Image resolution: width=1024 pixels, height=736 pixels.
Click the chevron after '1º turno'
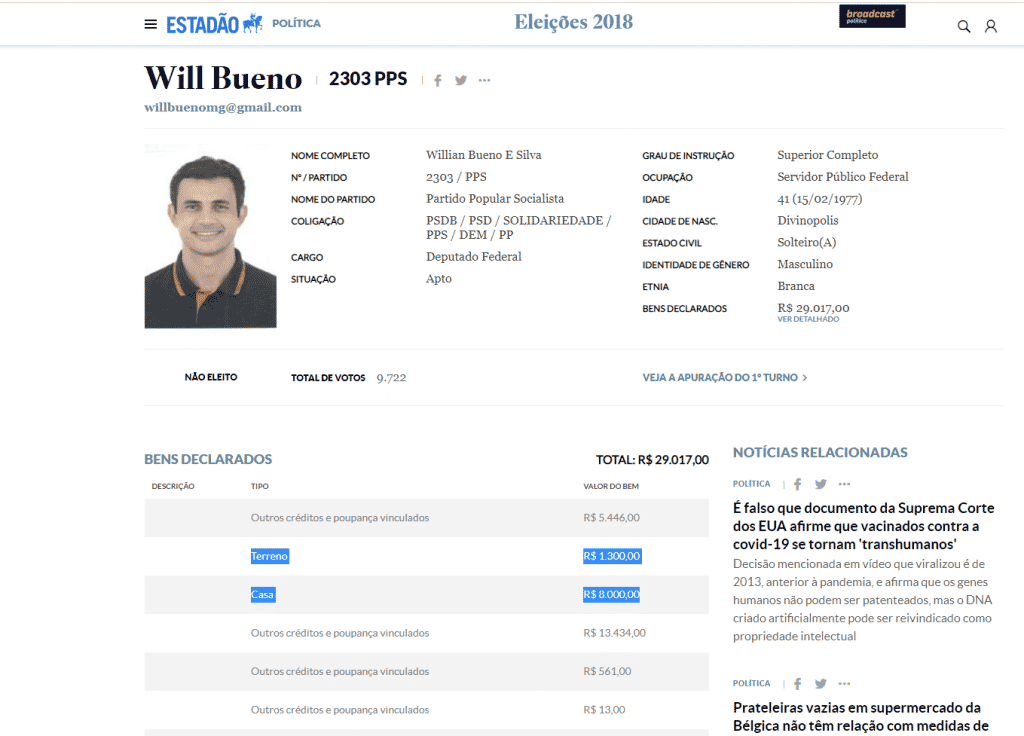click(805, 377)
